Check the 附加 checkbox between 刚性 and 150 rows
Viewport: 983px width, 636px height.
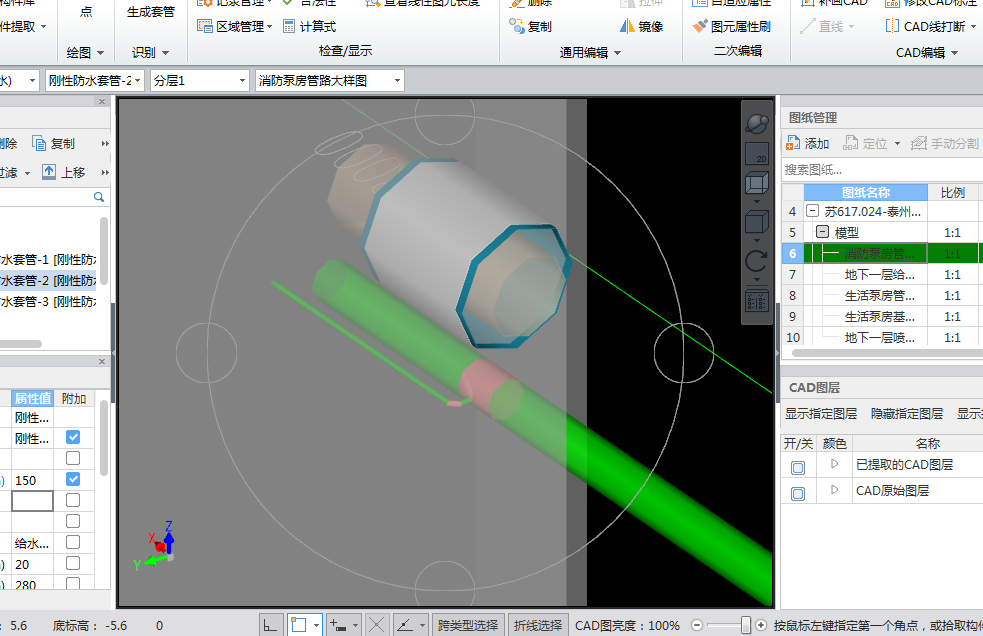point(73,458)
